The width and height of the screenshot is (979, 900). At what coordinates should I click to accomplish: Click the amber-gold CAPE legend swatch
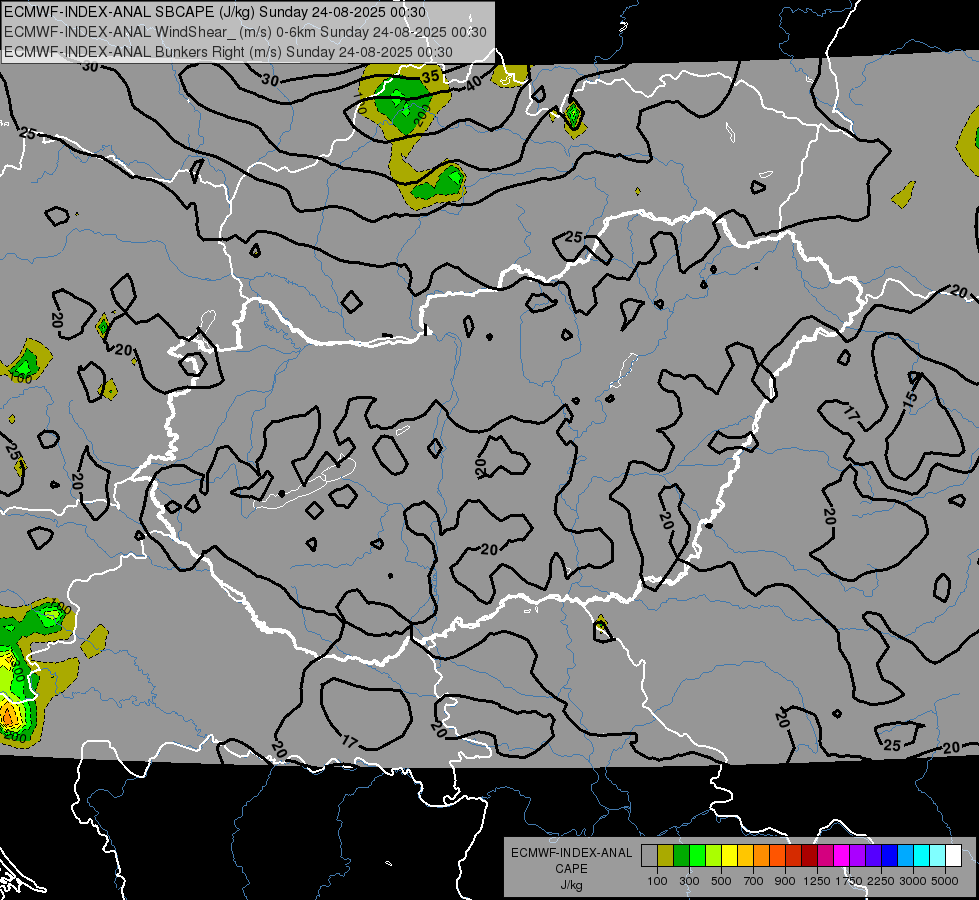[x=745, y=856]
